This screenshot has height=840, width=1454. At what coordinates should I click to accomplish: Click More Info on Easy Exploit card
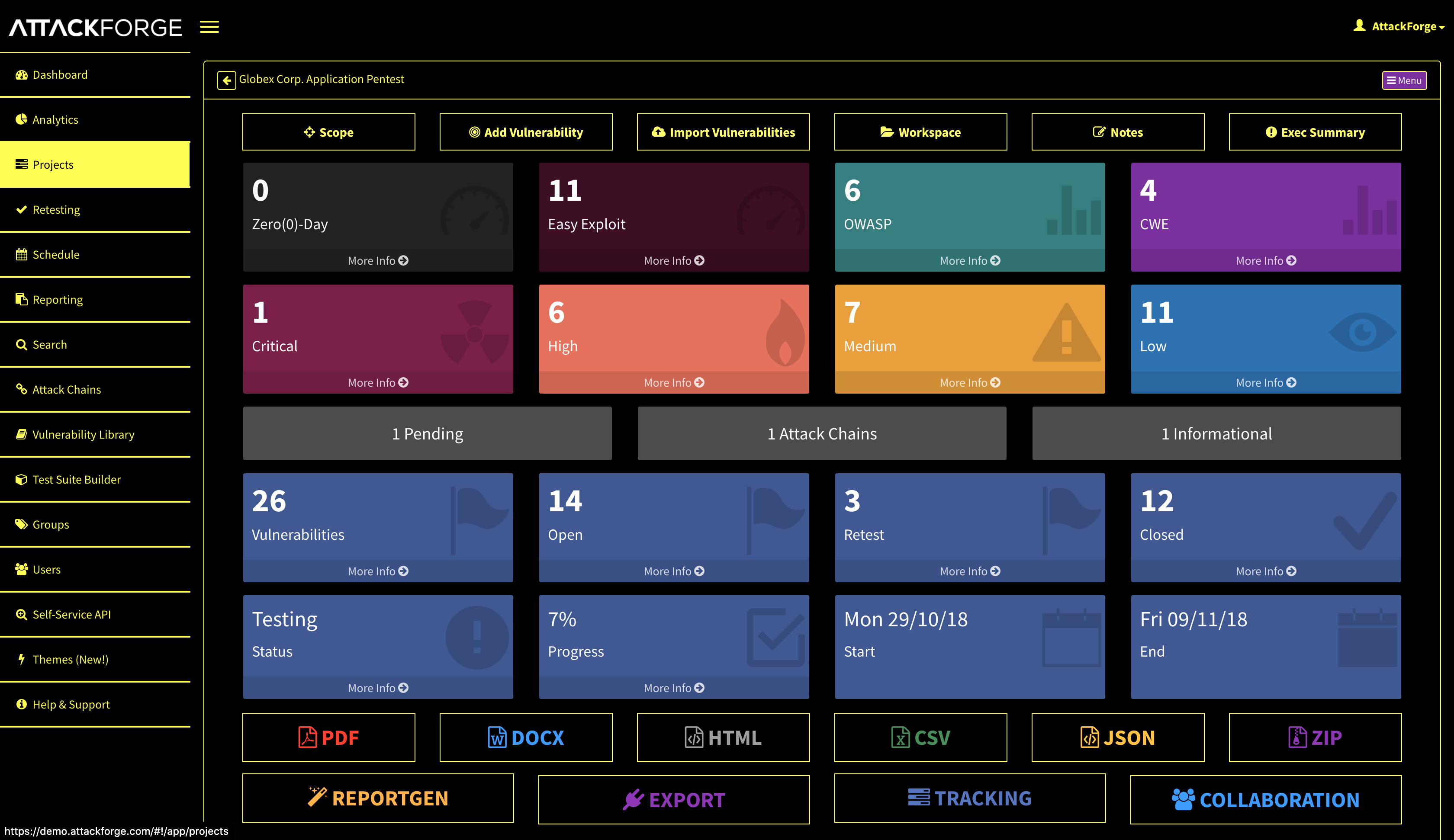[674, 261]
